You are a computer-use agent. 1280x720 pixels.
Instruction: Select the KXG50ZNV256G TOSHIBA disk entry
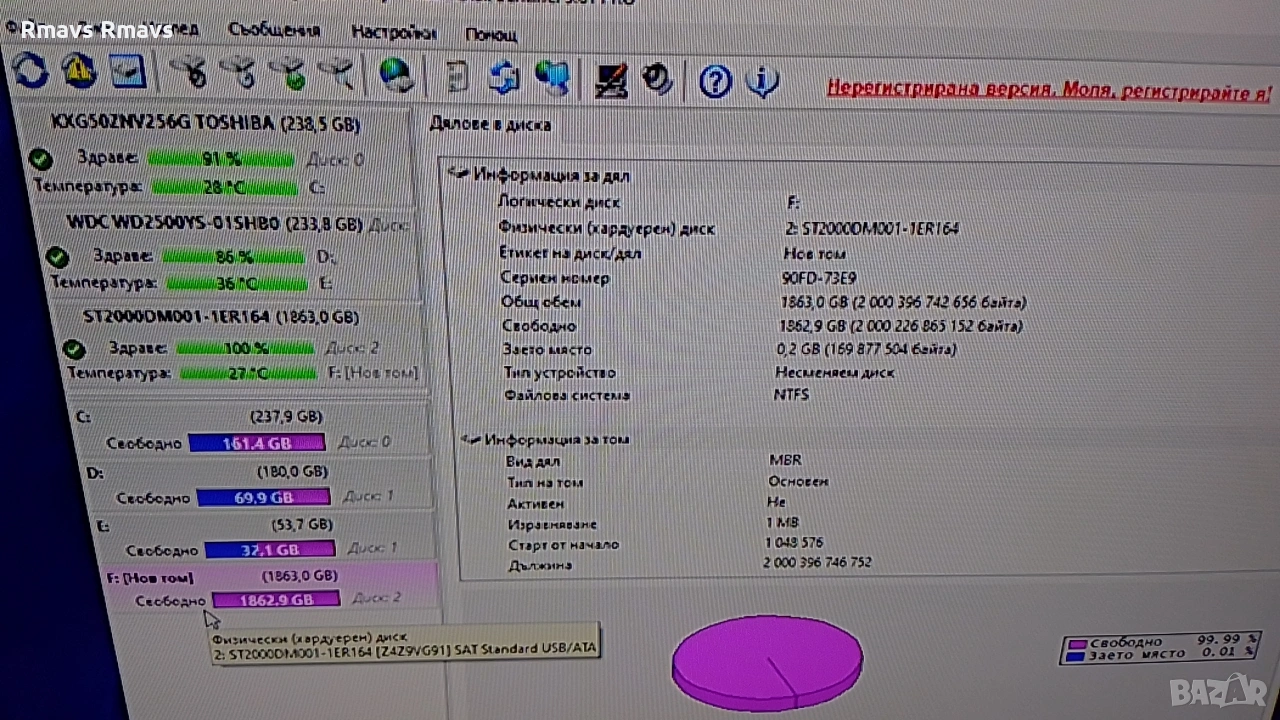[x=205, y=123]
